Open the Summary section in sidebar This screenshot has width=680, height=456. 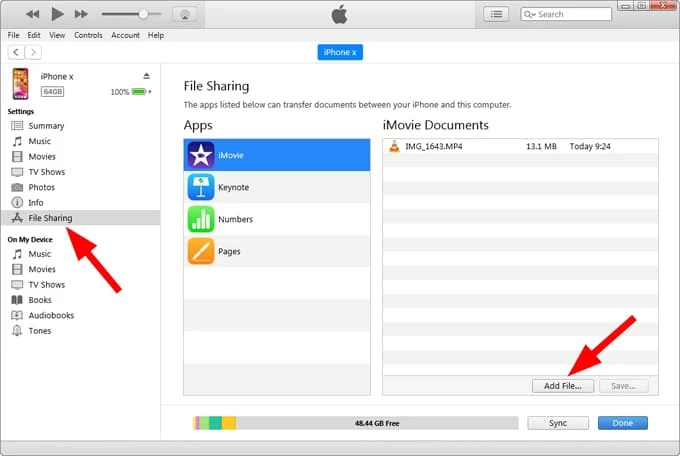tap(46, 126)
